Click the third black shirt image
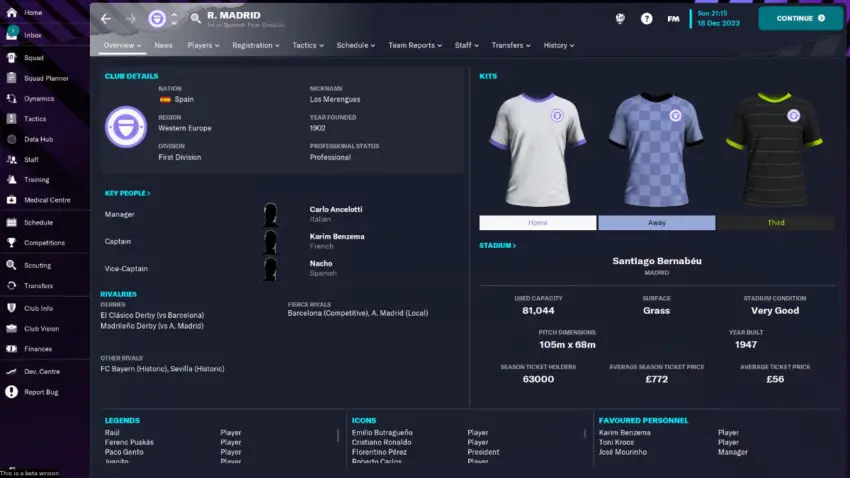The image size is (850, 478). tap(774, 150)
